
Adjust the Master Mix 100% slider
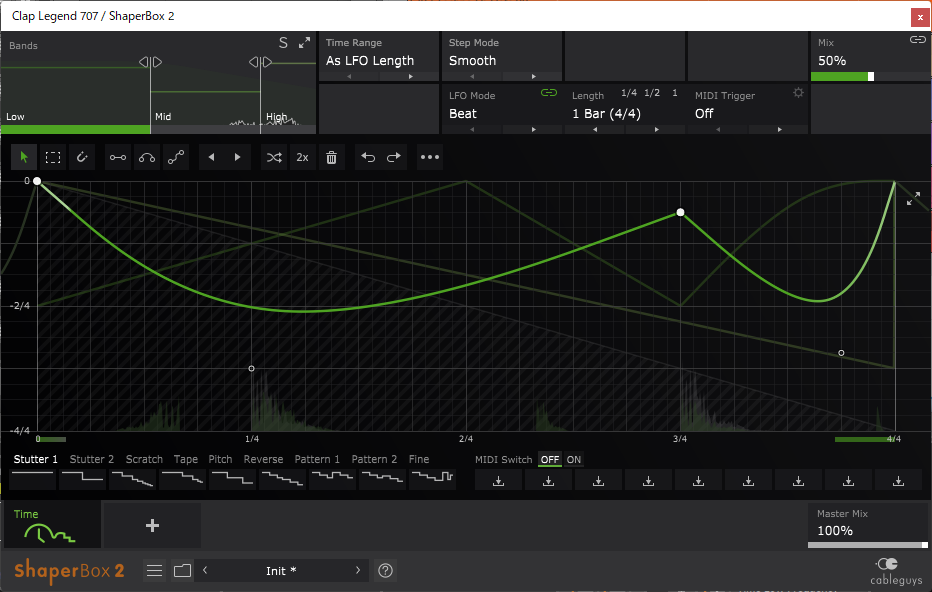tap(868, 545)
